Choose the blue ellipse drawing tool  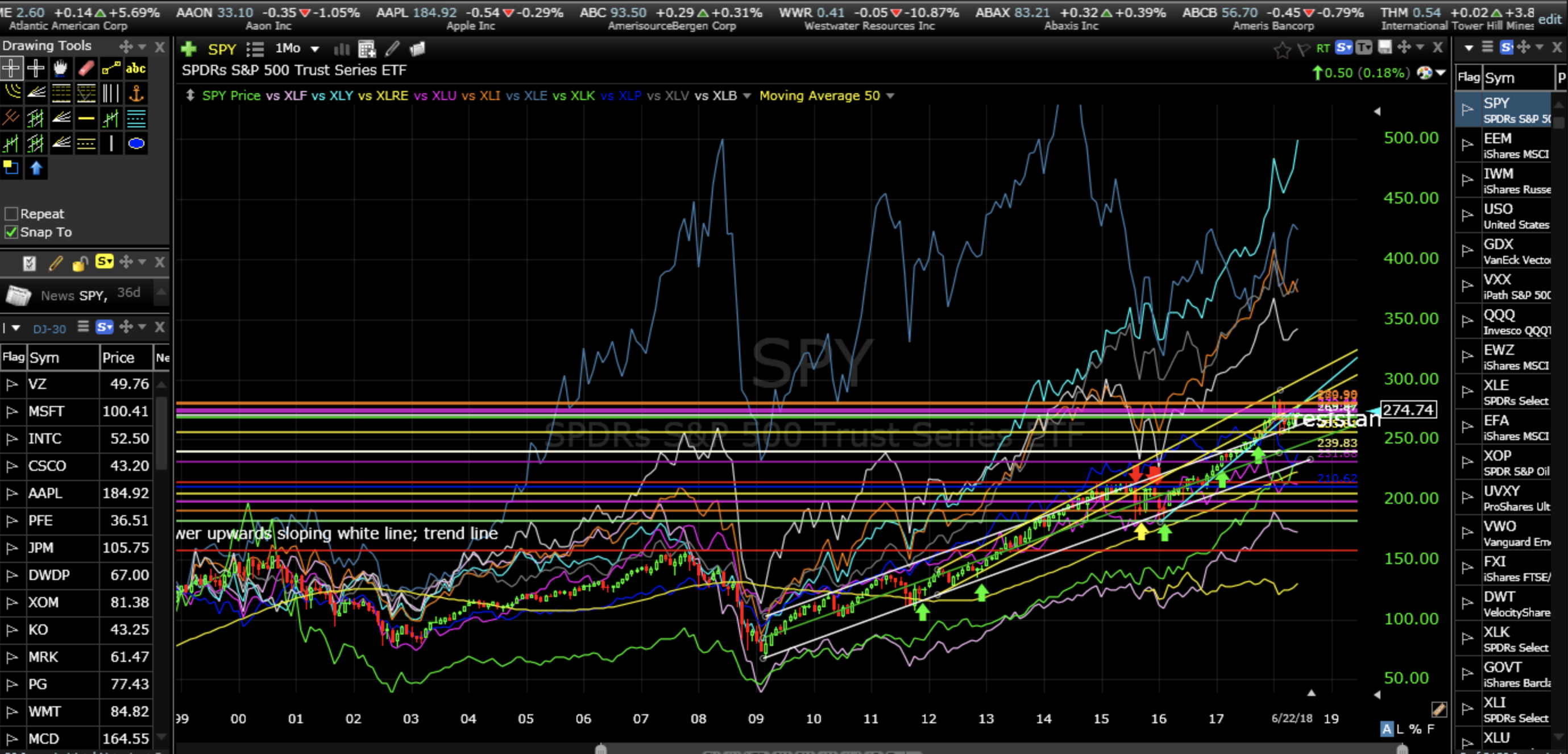136,144
